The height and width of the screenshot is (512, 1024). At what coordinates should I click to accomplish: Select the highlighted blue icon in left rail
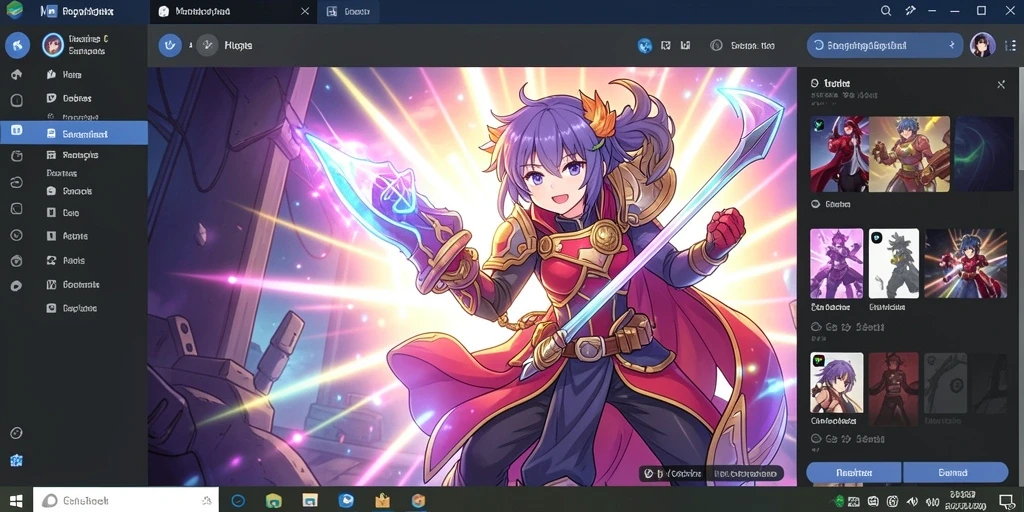pos(17,130)
